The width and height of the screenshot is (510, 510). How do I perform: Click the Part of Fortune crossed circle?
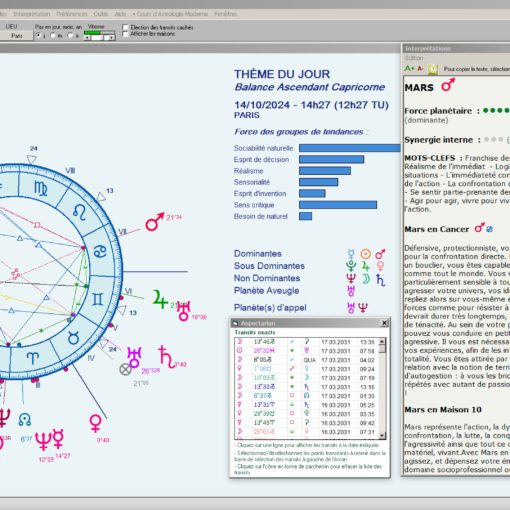click(125, 369)
